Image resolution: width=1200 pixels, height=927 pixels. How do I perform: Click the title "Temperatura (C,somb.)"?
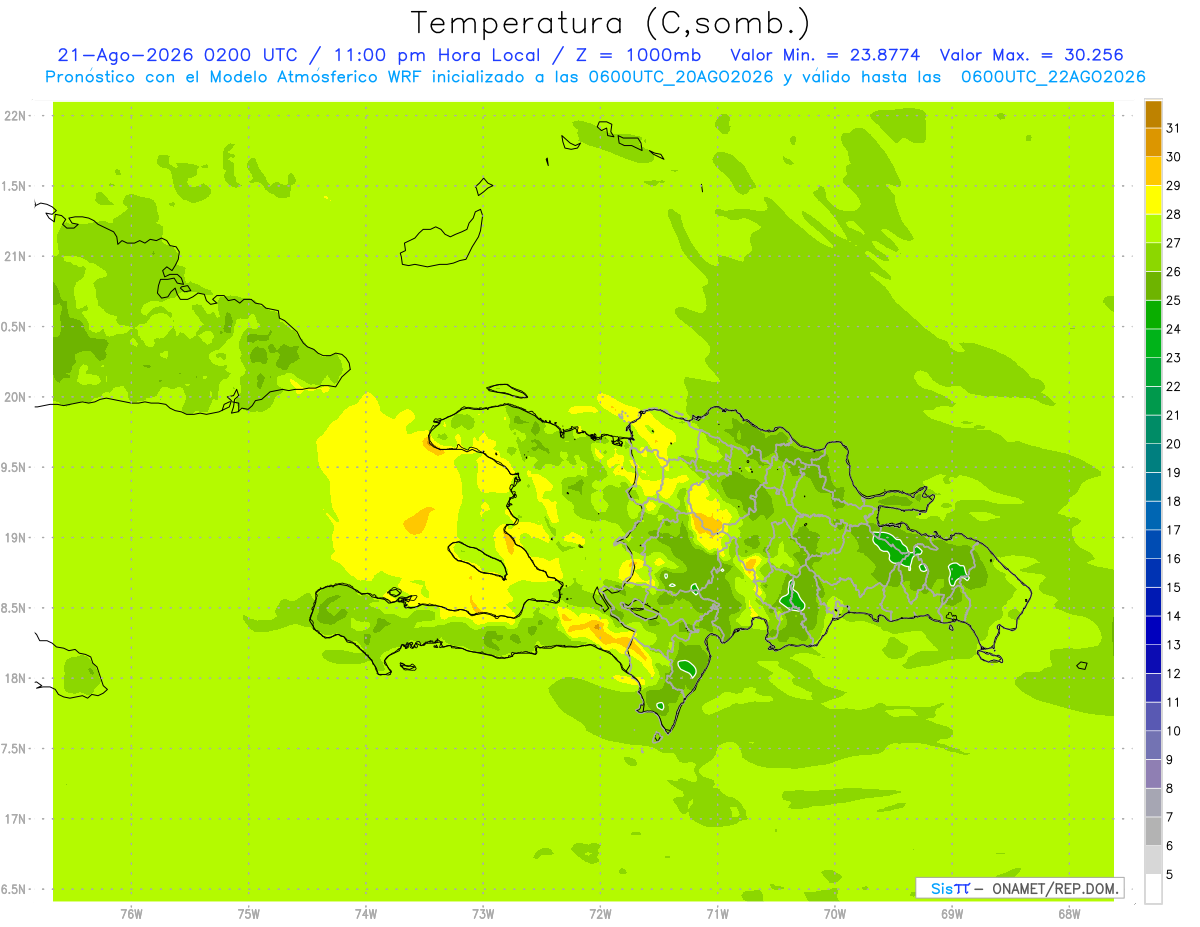(x=610, y=23)
